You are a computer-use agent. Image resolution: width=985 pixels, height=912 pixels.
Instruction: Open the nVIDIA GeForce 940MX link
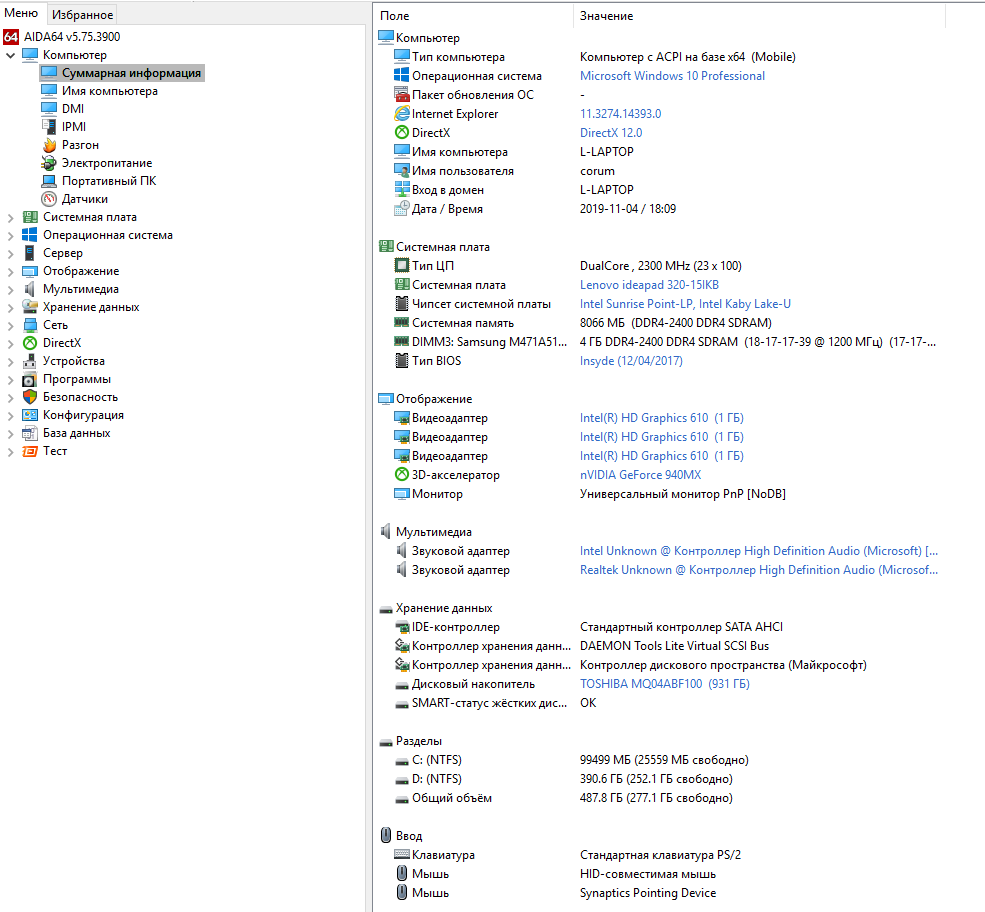640,475
